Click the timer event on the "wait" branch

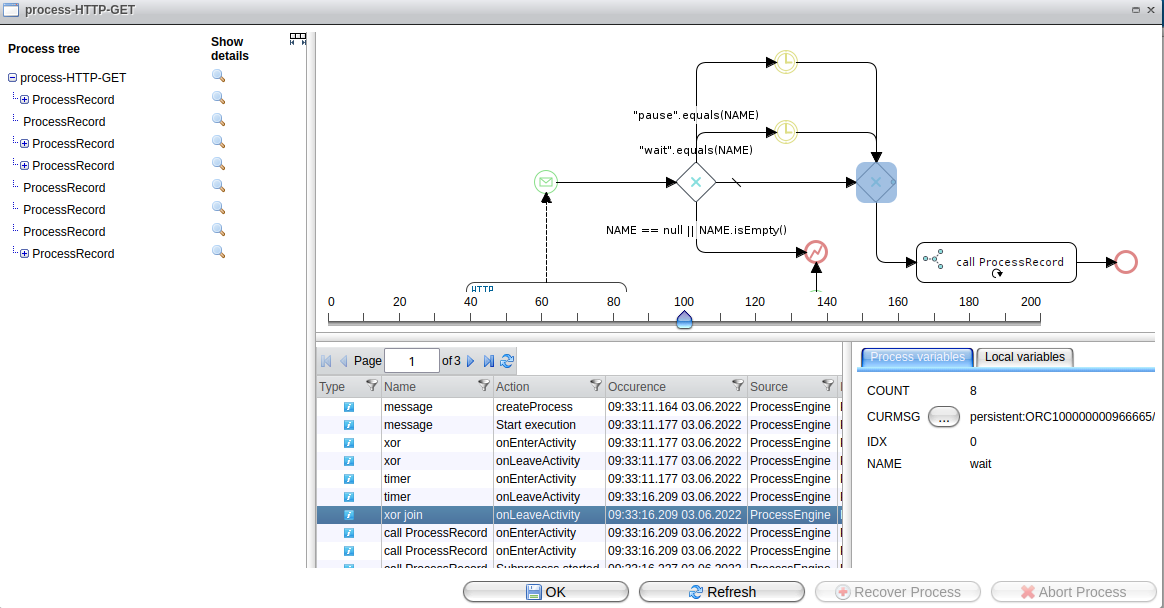pos(786,132)
